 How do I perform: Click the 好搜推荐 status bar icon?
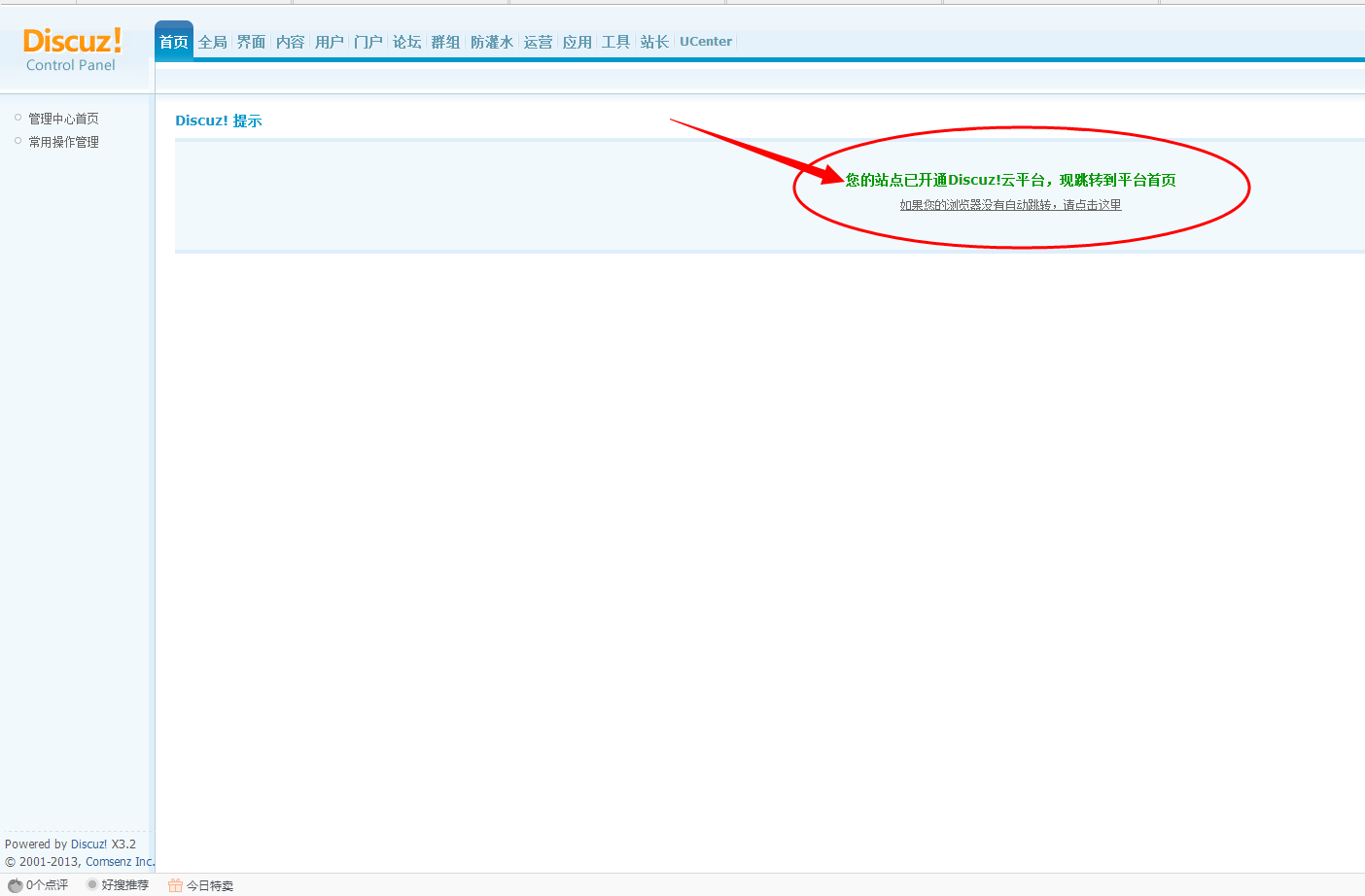click(x=92, y=884)
